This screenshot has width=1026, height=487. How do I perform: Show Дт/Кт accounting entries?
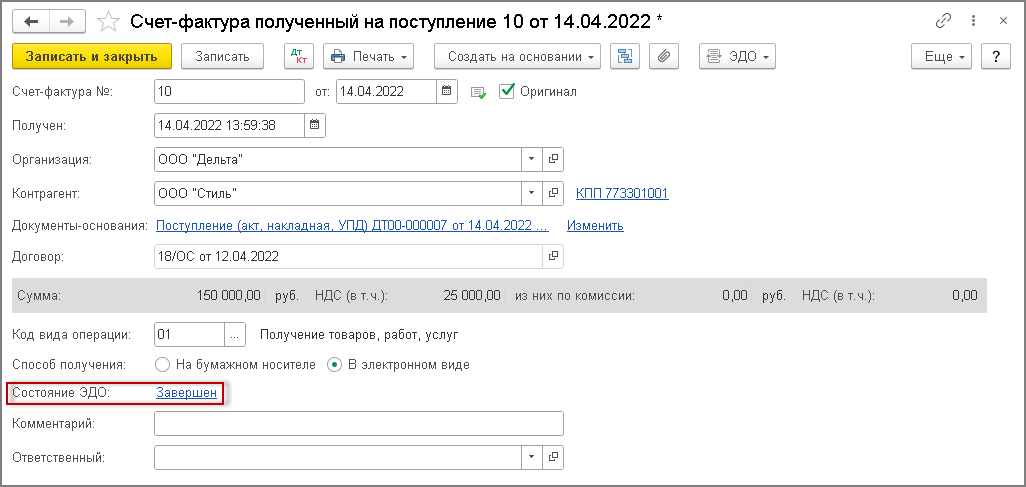coord(298,57)
